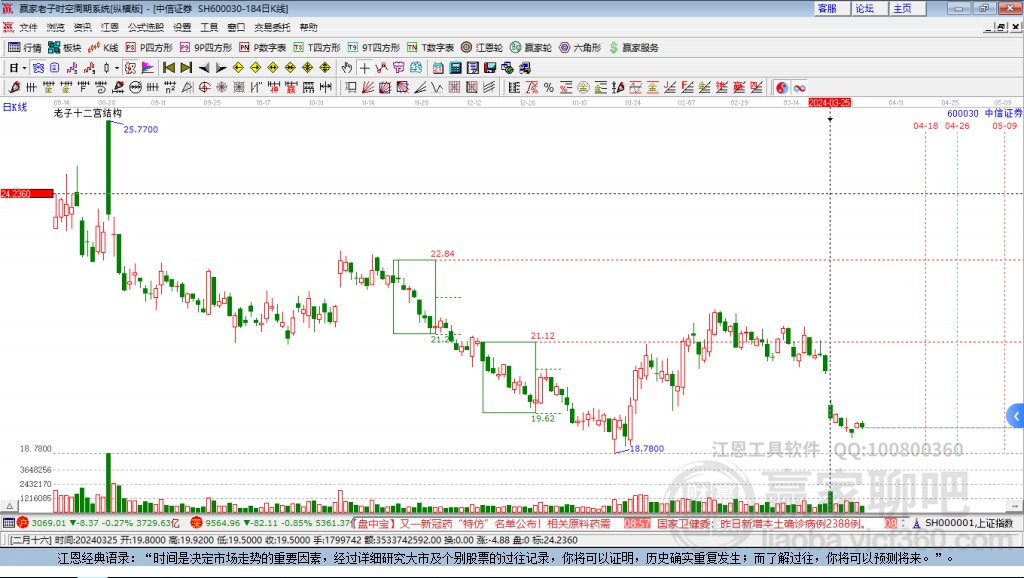Expand the 日 period dropdown arrow
This screenshot has width=1024, height=578.
click(24, 68)
